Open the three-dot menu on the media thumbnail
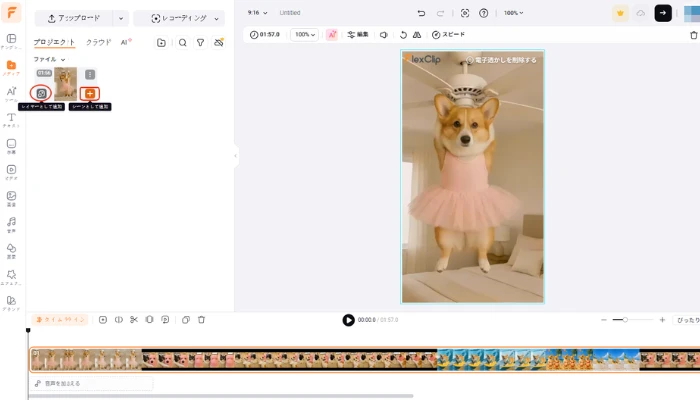700x400 pixels. (x=90, y=75)
